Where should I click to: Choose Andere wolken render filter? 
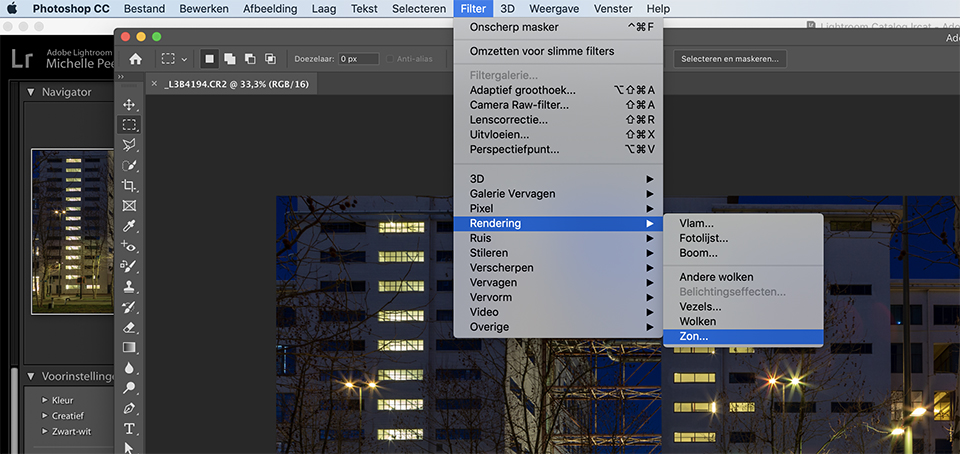point(743,277)
